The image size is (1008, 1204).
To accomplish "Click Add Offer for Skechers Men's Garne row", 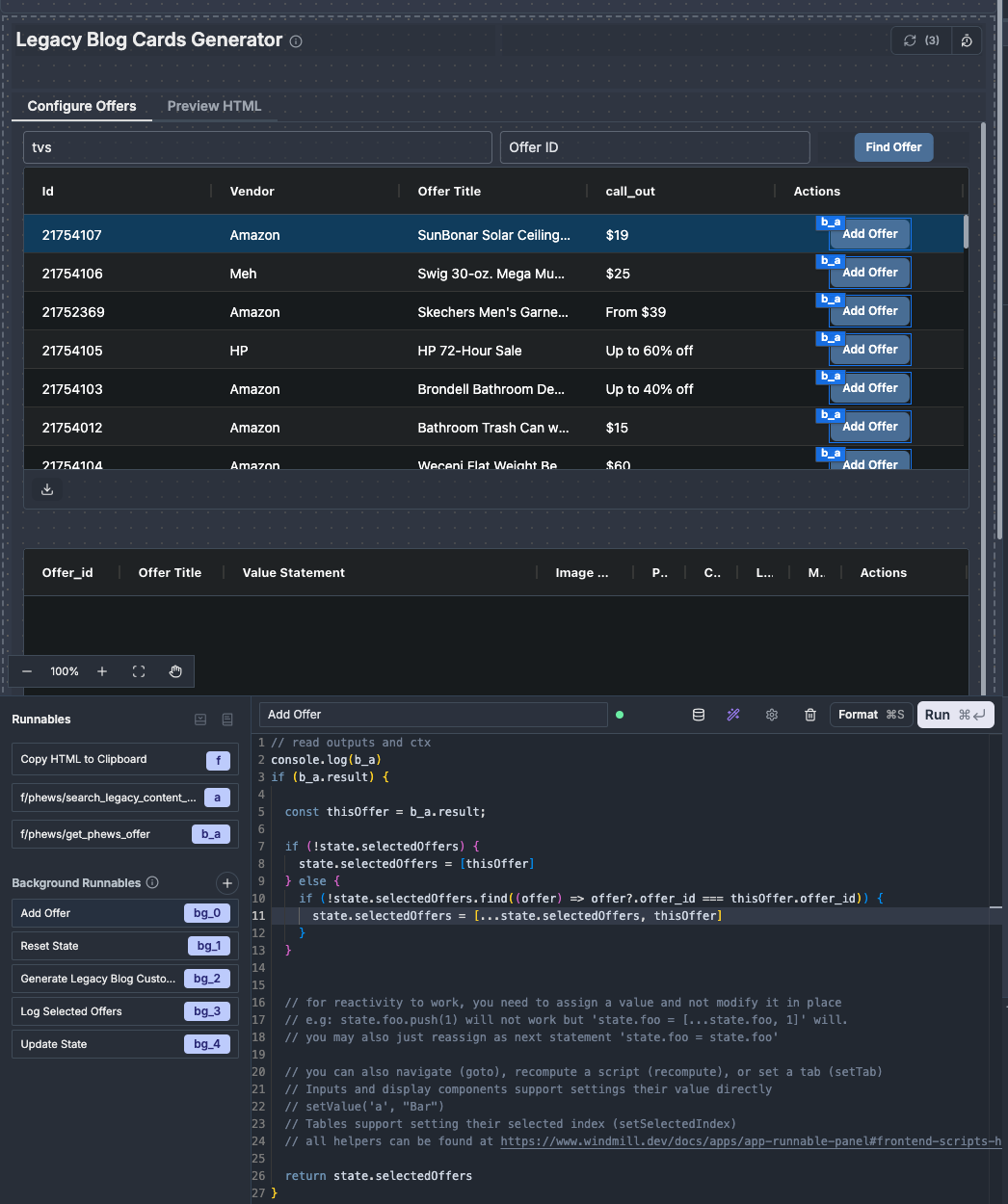I will point(870,311).
